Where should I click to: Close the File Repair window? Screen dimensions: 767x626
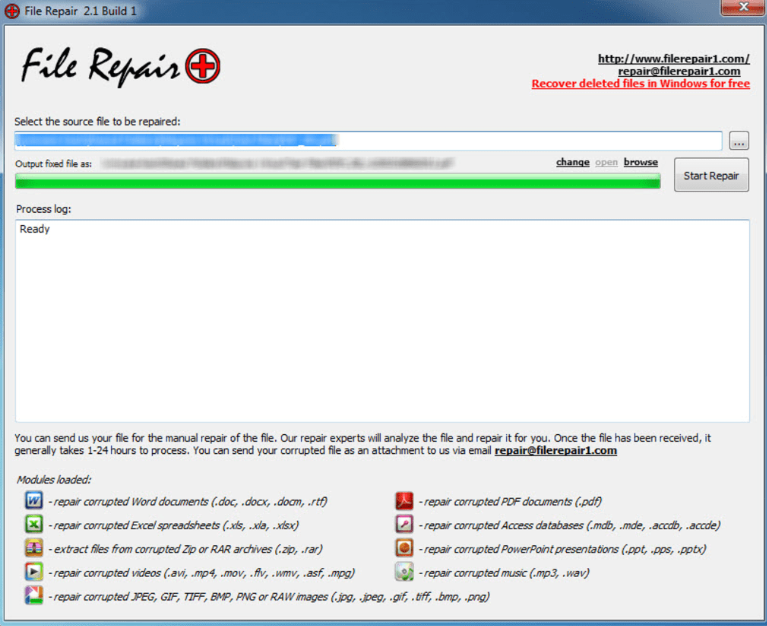point(743,7)
